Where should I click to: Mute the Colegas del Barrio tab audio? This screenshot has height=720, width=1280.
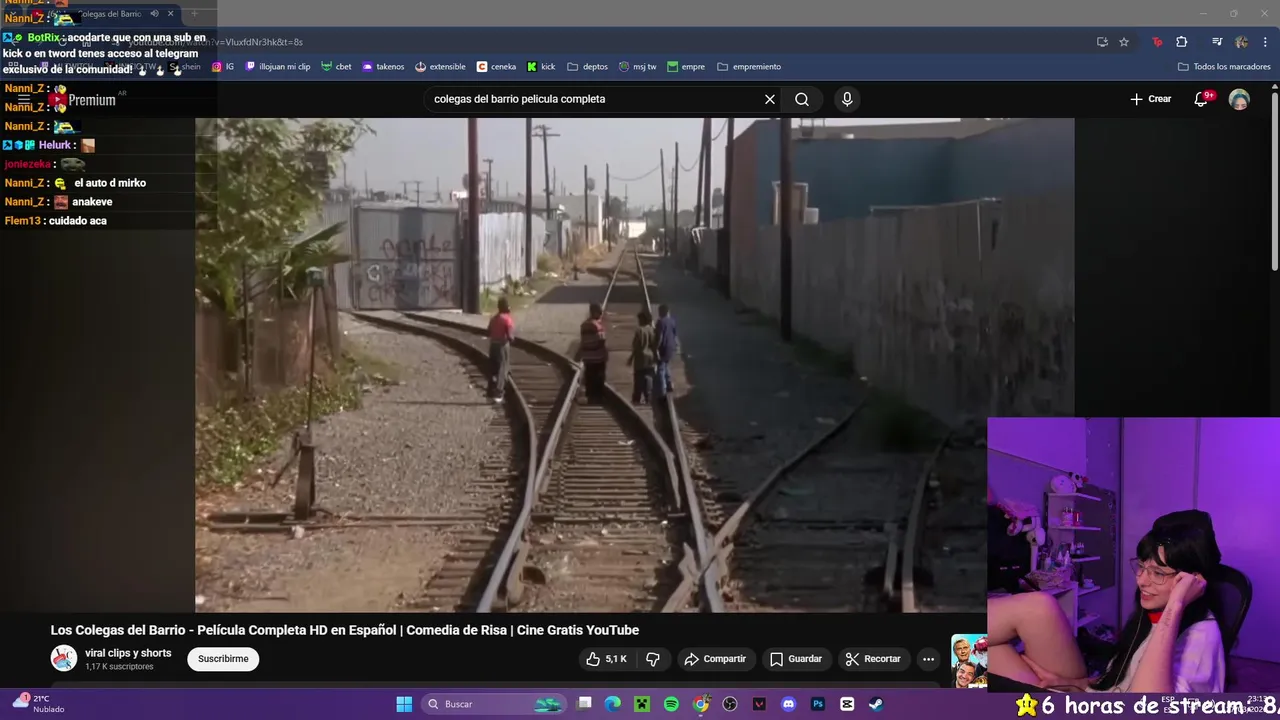click(154, 14)
